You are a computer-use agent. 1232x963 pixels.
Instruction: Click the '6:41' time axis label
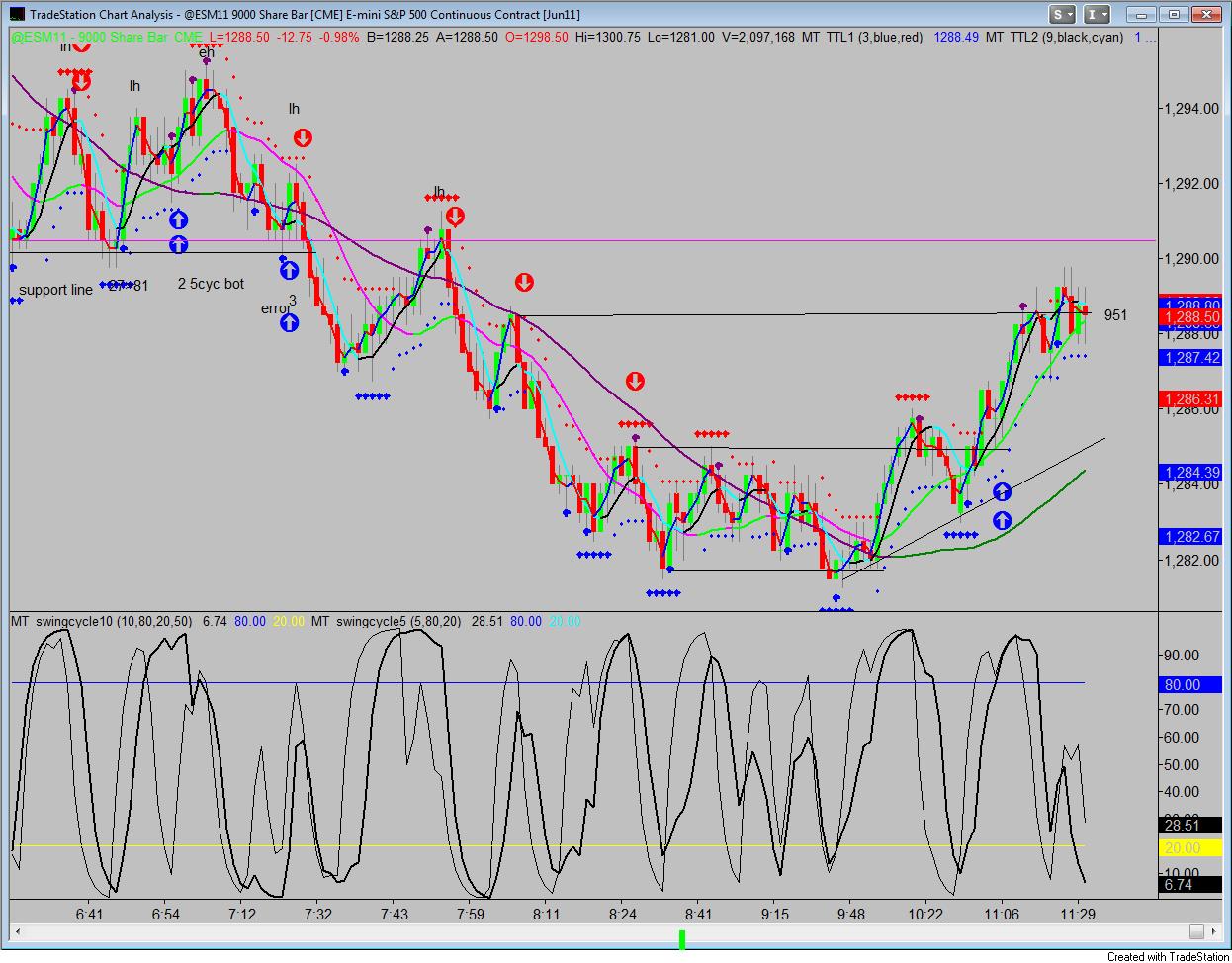[90, 914]
